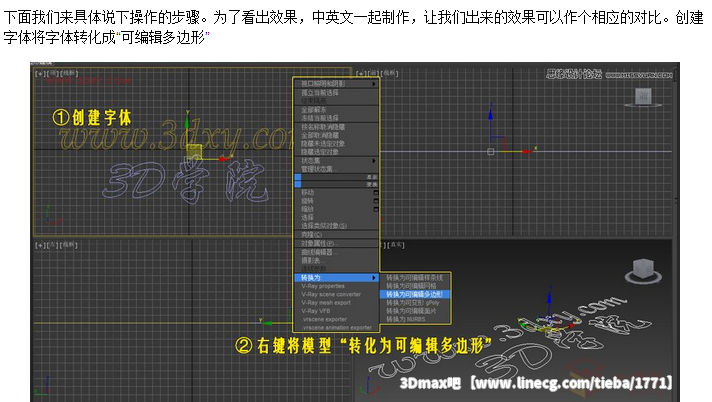The image size is (712, 402).
Task: Open V-Ray scene converter entry
Action: click(336, 294)
